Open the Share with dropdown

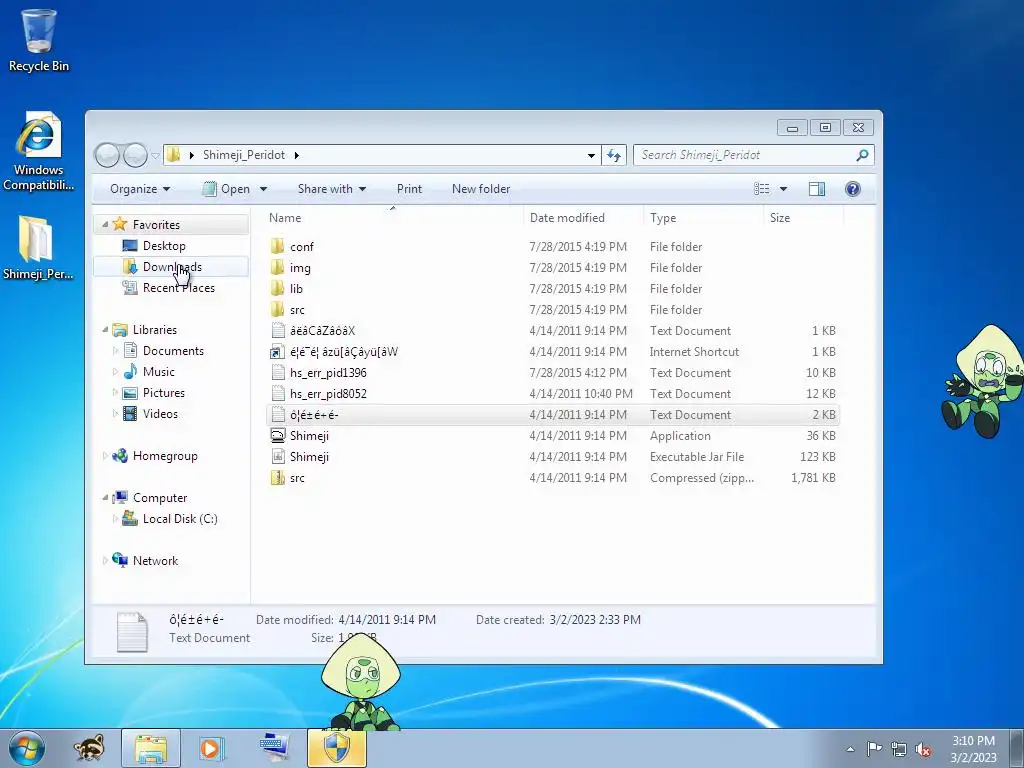coord(332,189)
